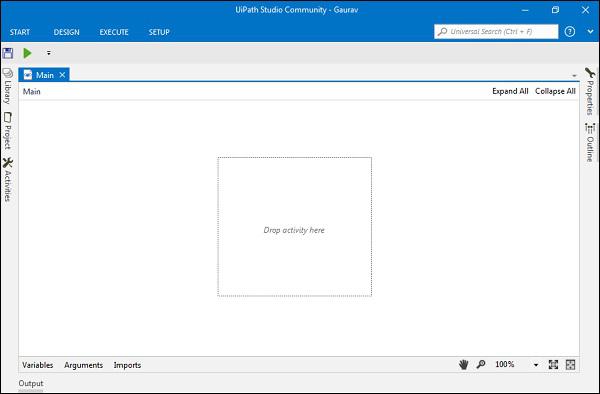Focus the Universal Search field
The image size is (600, 394).
(x=496, y=31)
